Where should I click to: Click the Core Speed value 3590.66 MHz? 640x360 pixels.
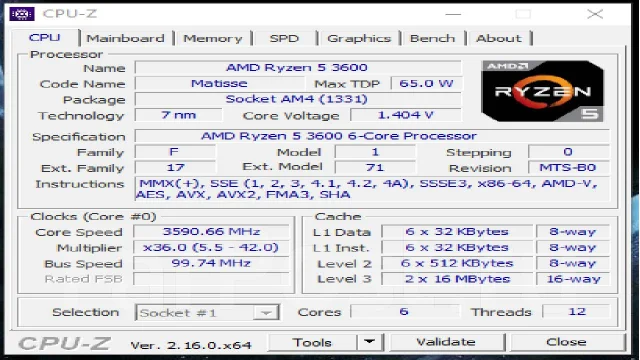click(211, 231)
